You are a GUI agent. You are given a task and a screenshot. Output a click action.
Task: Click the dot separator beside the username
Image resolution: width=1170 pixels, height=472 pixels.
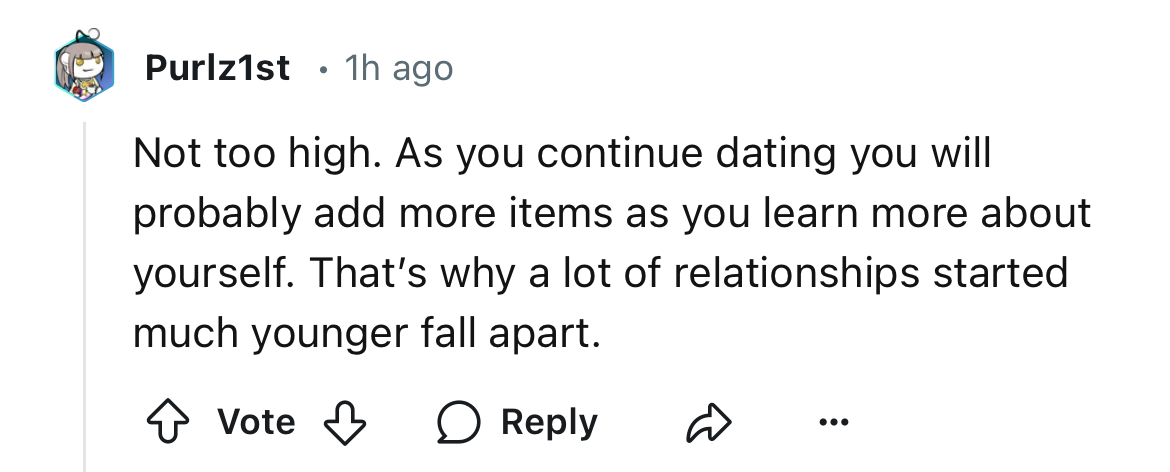[x=319, y=69]
